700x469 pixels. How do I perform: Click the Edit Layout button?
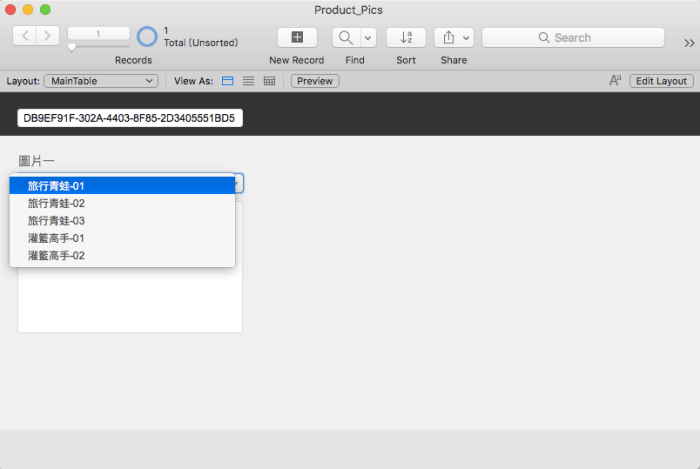pyautogui.click(x=661, y=81)
